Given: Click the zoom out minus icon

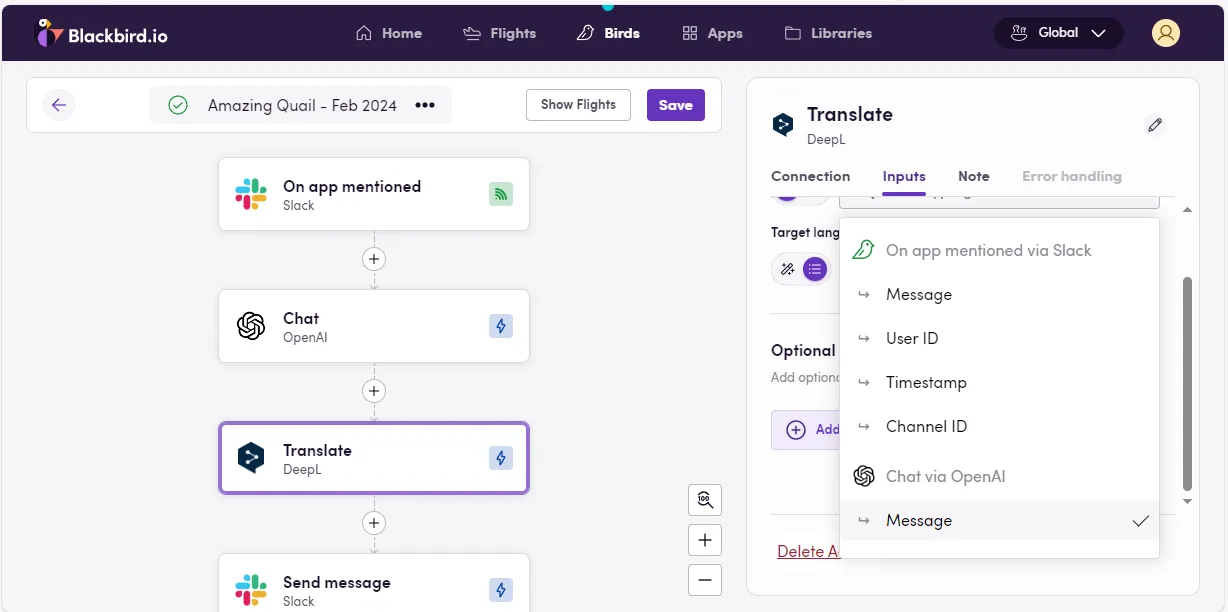Looking at the screenshot, I should click(705, 579).
